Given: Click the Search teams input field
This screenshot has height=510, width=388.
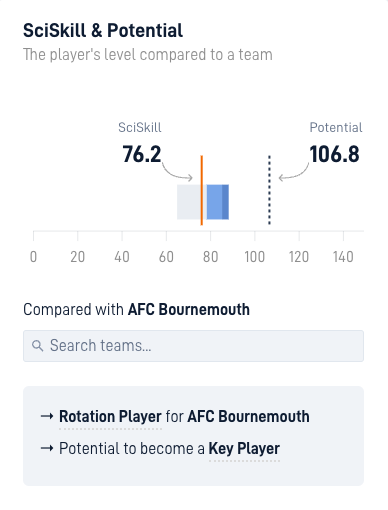Looking at the screenshot, I should (193, 346).
